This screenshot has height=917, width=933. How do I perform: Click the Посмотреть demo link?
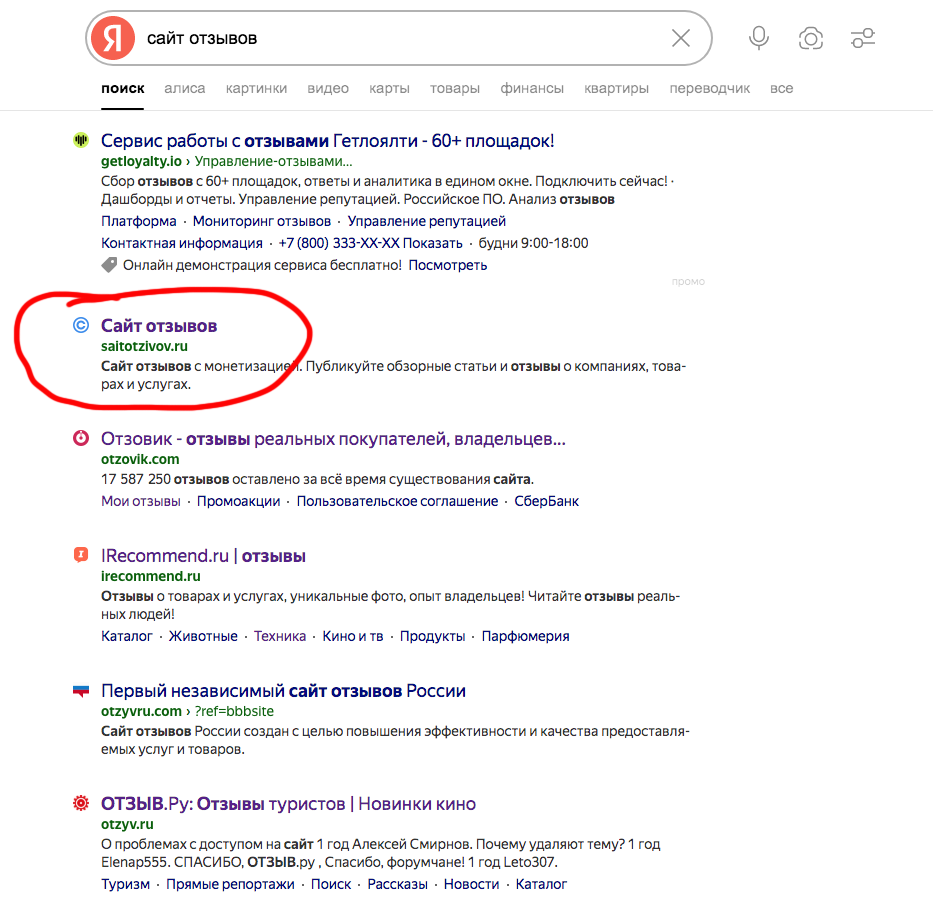point(447,265)
